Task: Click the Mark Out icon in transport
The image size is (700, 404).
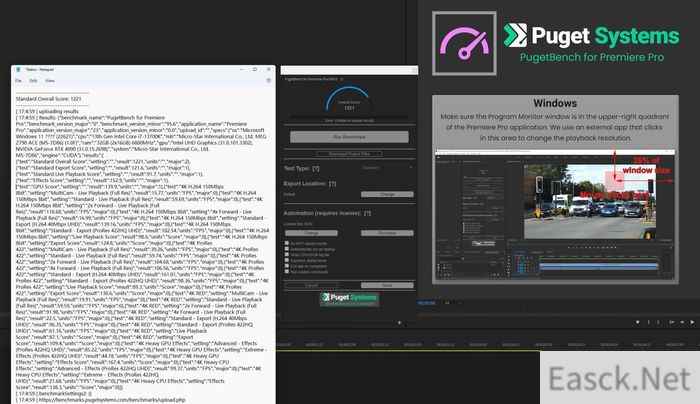Action: (658, 322)
